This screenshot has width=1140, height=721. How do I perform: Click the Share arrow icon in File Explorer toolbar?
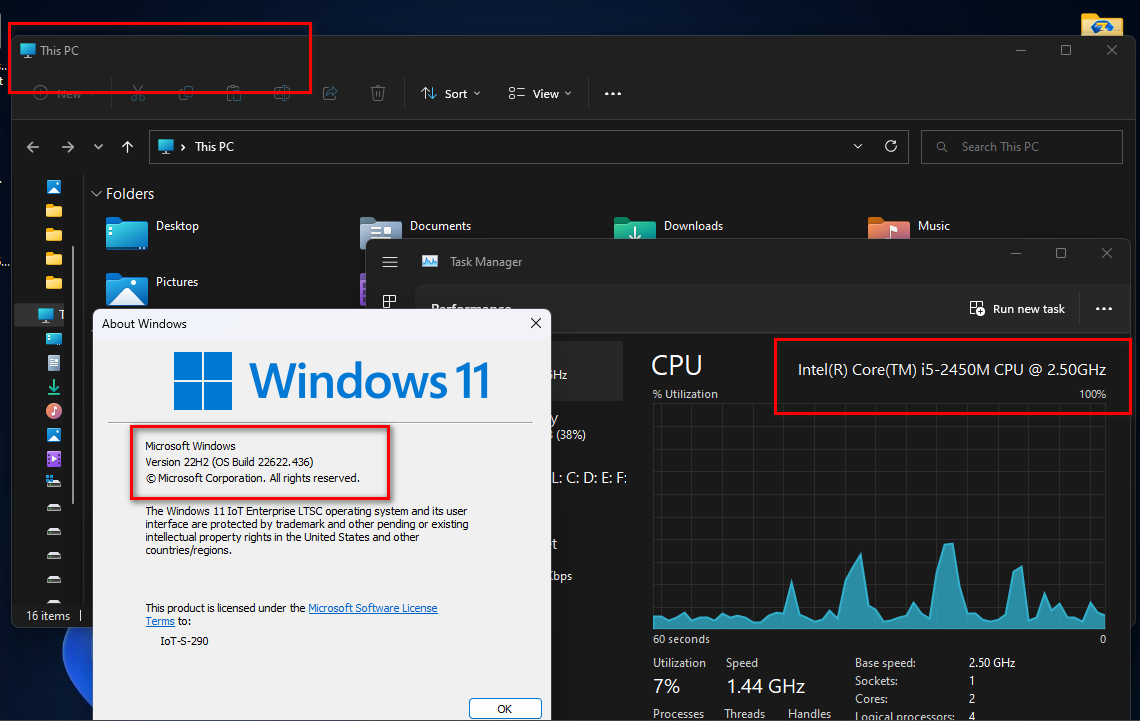pyautogui.click(x=330, y=93)
